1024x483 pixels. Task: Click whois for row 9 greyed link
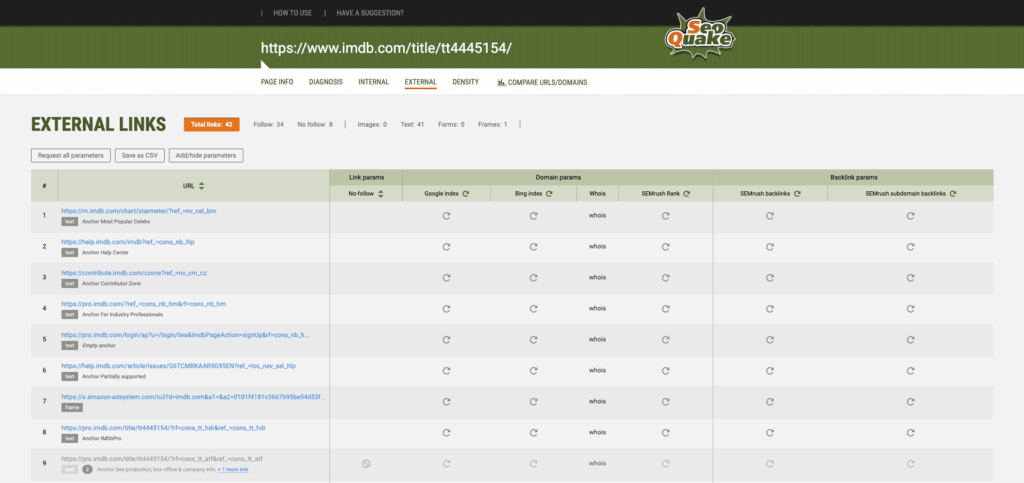pyautogui.click(x=597, y=463)
